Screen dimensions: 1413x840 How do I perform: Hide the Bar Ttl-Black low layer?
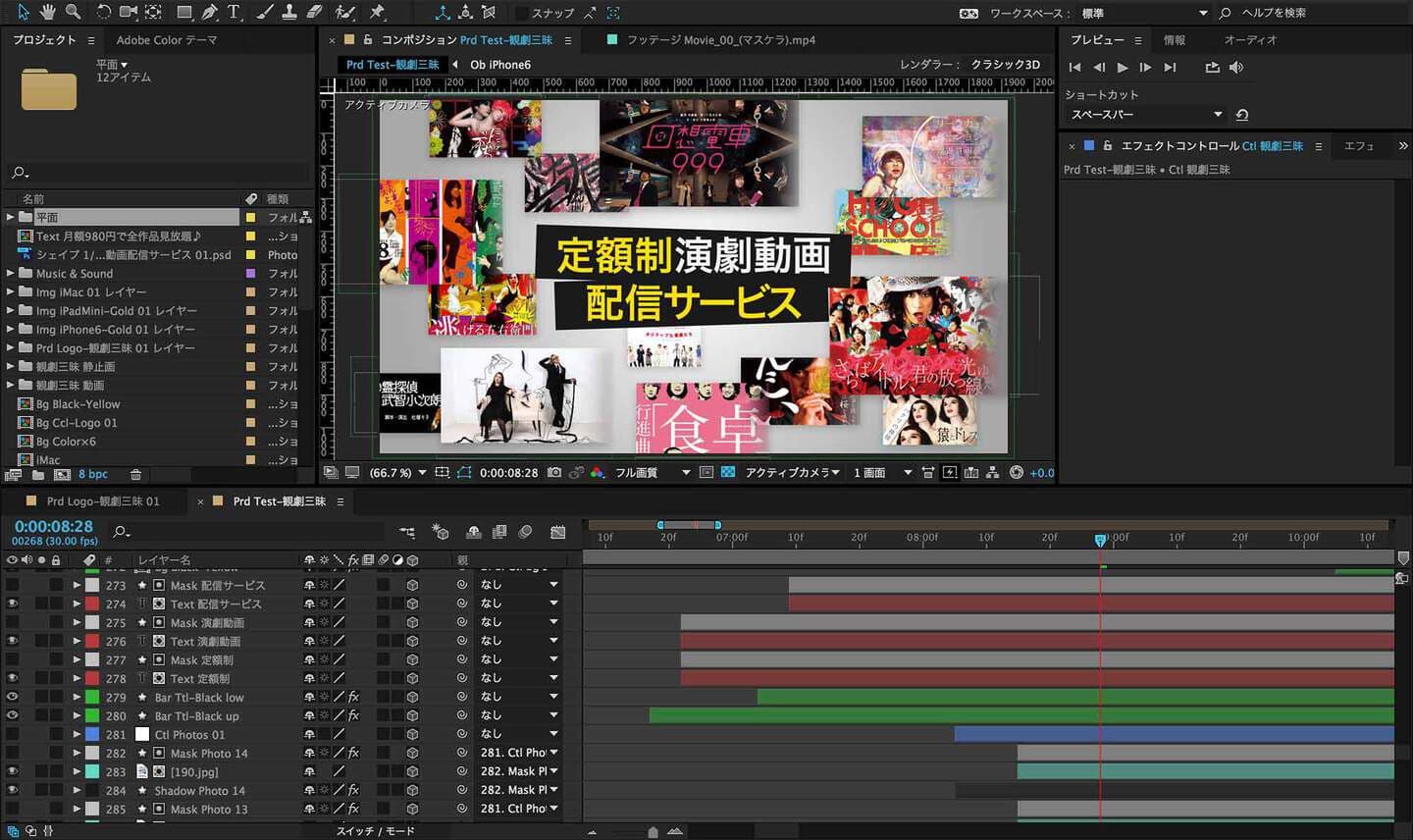point(12,697)
